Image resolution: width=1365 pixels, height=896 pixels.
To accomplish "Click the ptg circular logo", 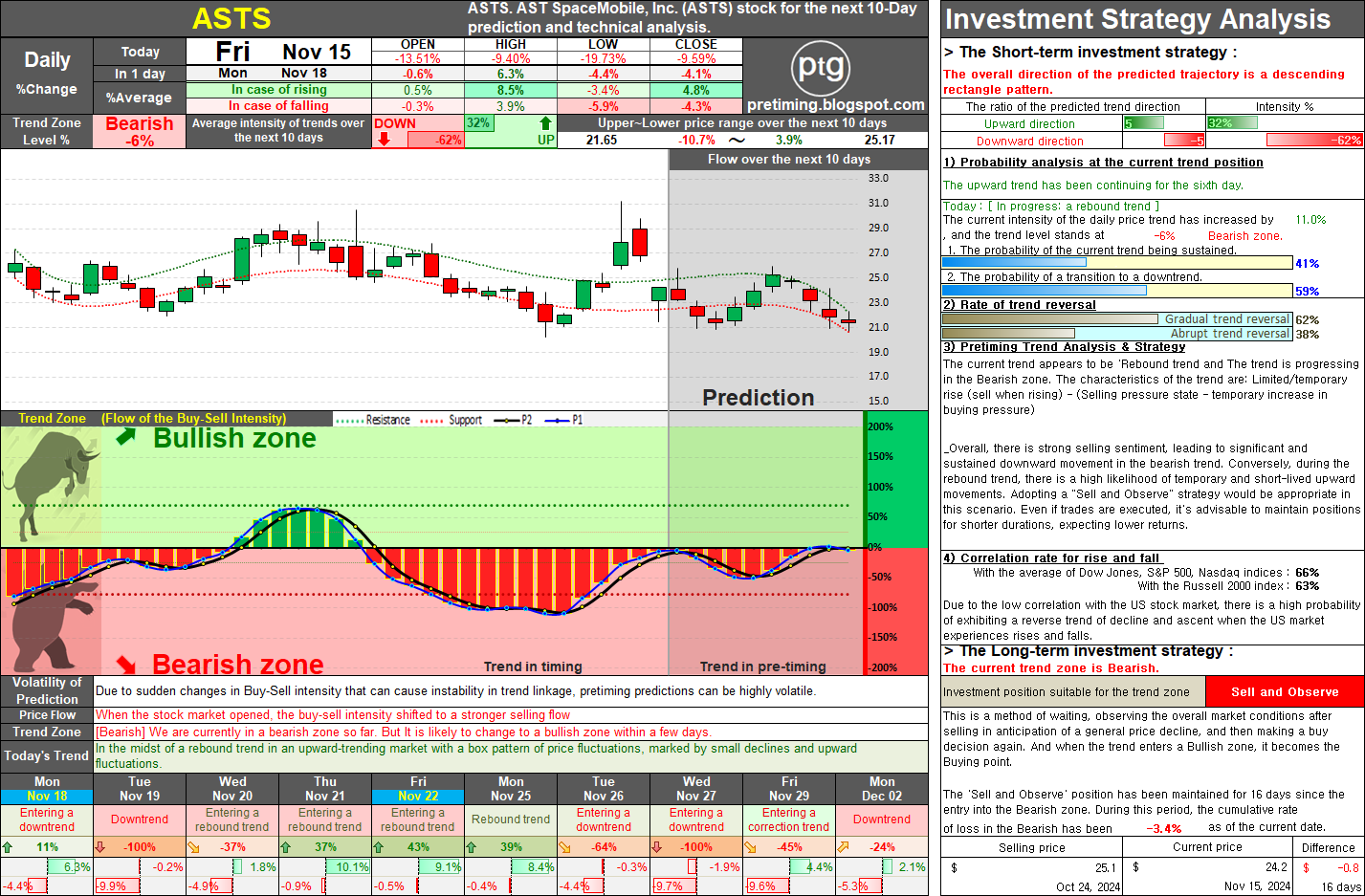I will (821, 67).
